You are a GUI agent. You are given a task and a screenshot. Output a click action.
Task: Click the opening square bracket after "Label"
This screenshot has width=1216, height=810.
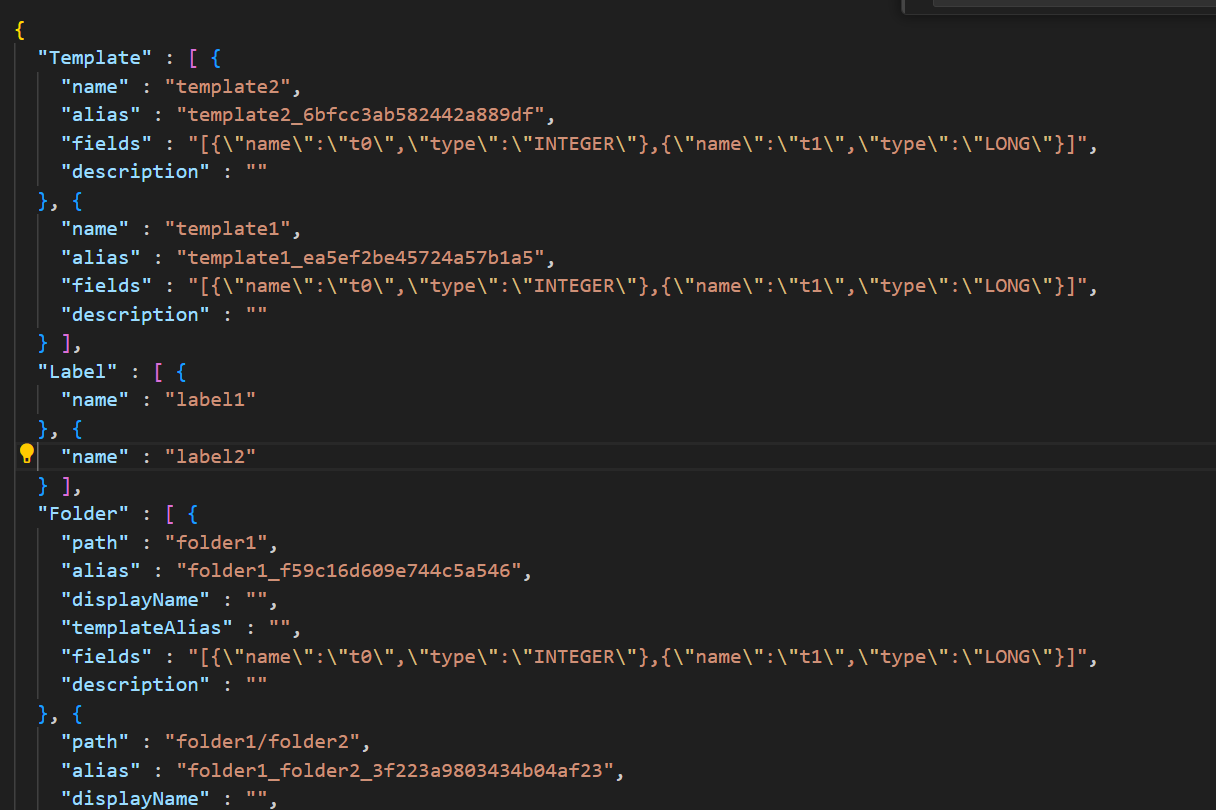(158, 371)
